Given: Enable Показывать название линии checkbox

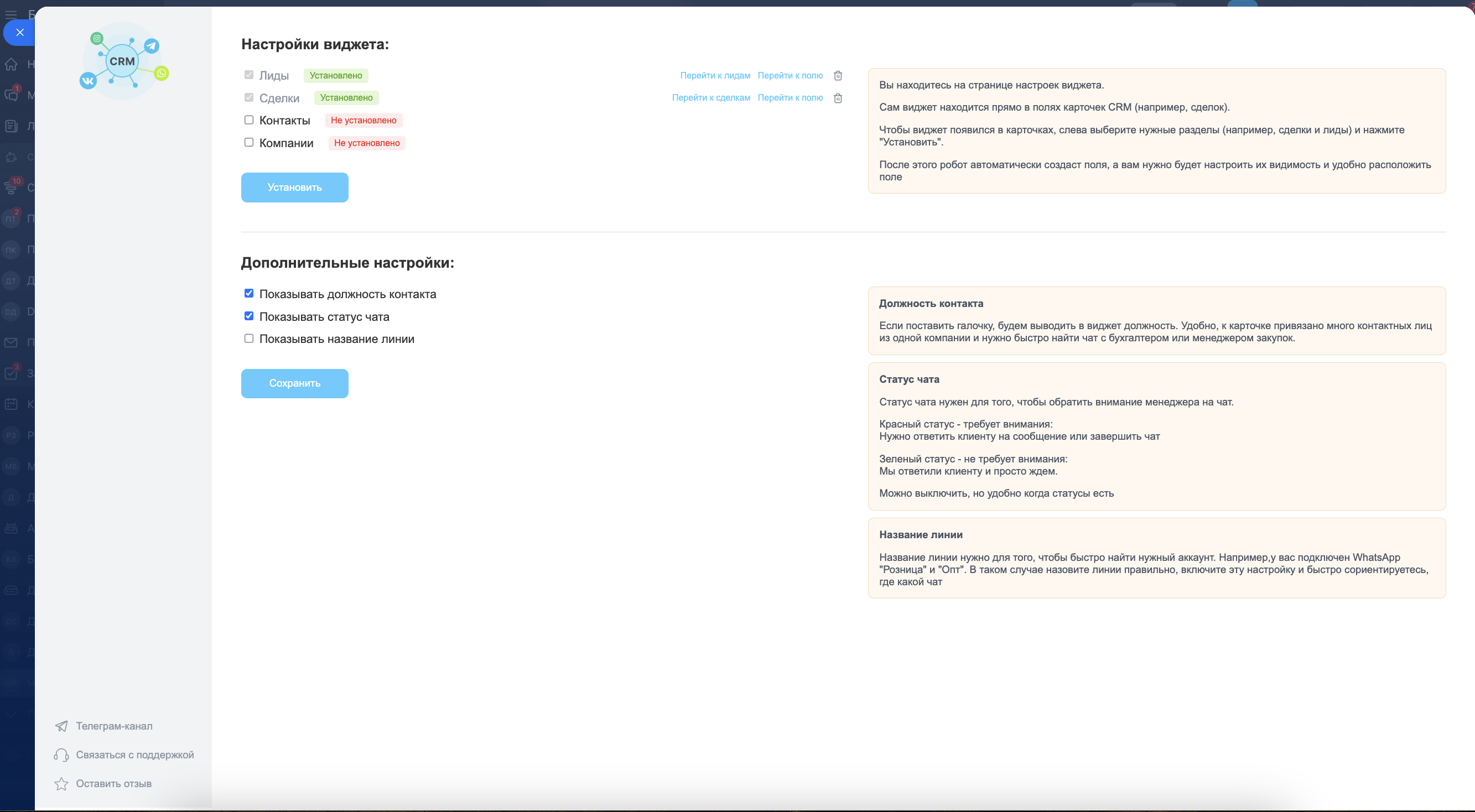Looking at the screenshot, I should (248, 339).
